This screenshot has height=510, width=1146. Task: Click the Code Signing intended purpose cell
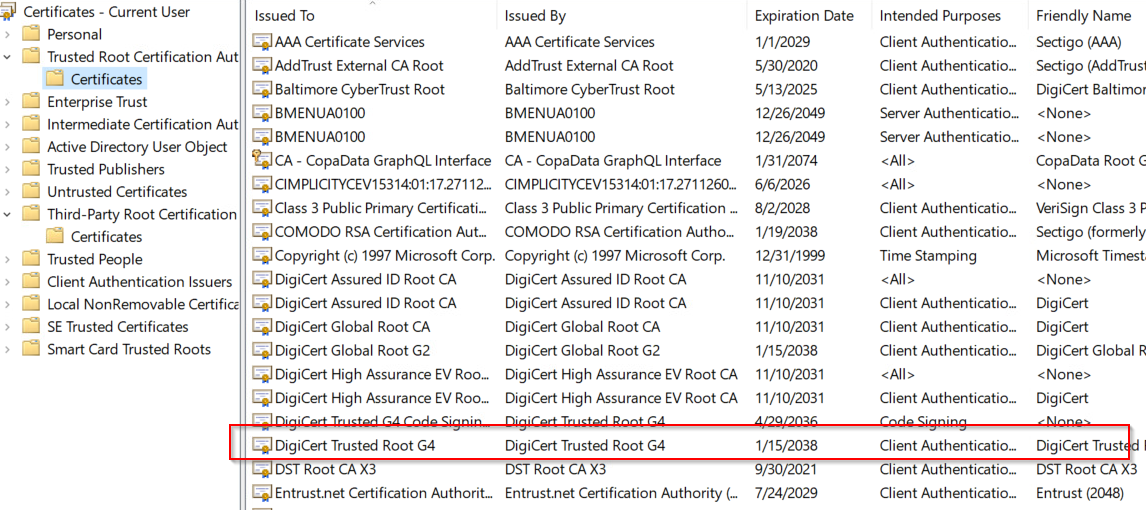point(923,422)
